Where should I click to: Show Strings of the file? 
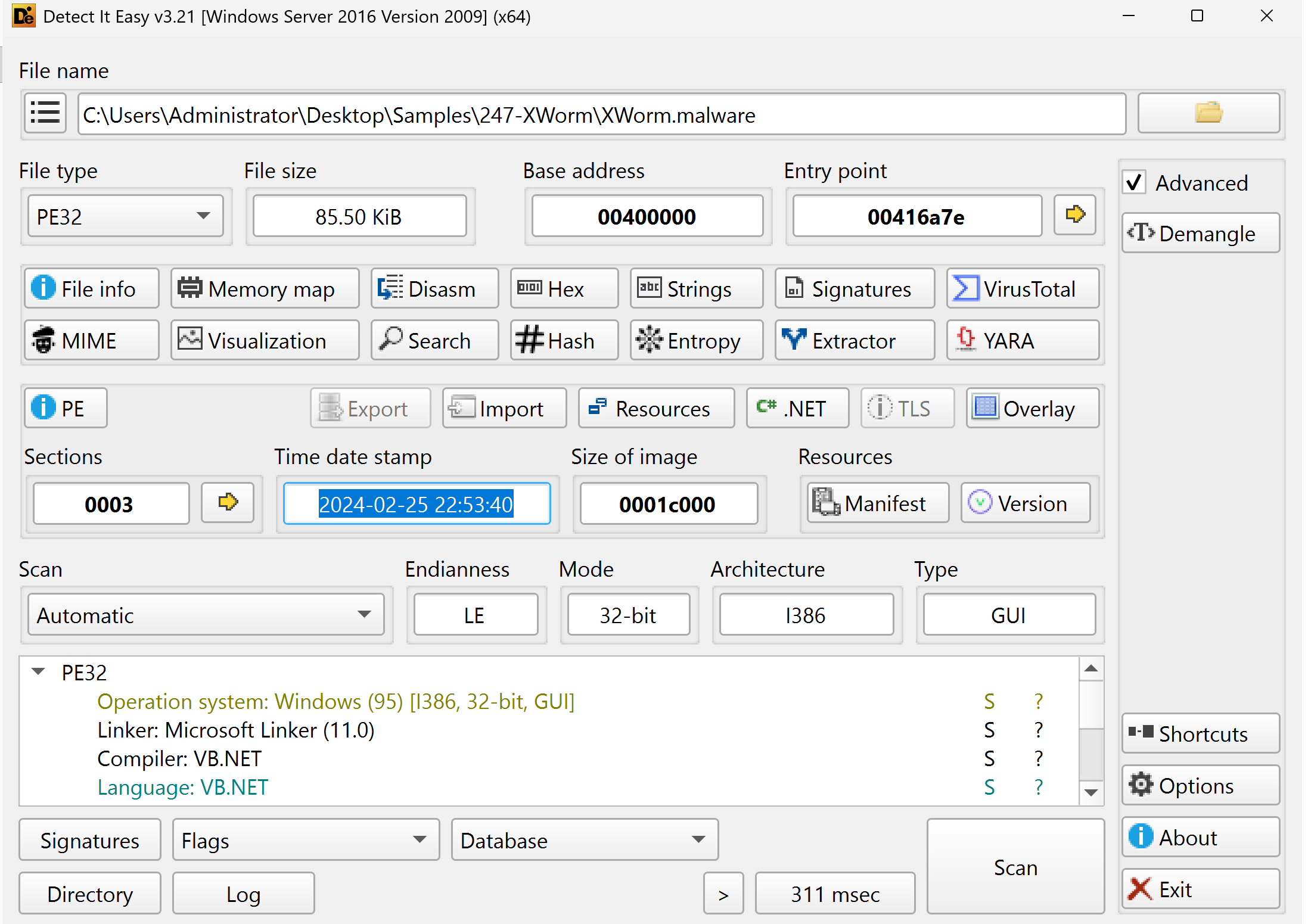(x=697, y=289)
